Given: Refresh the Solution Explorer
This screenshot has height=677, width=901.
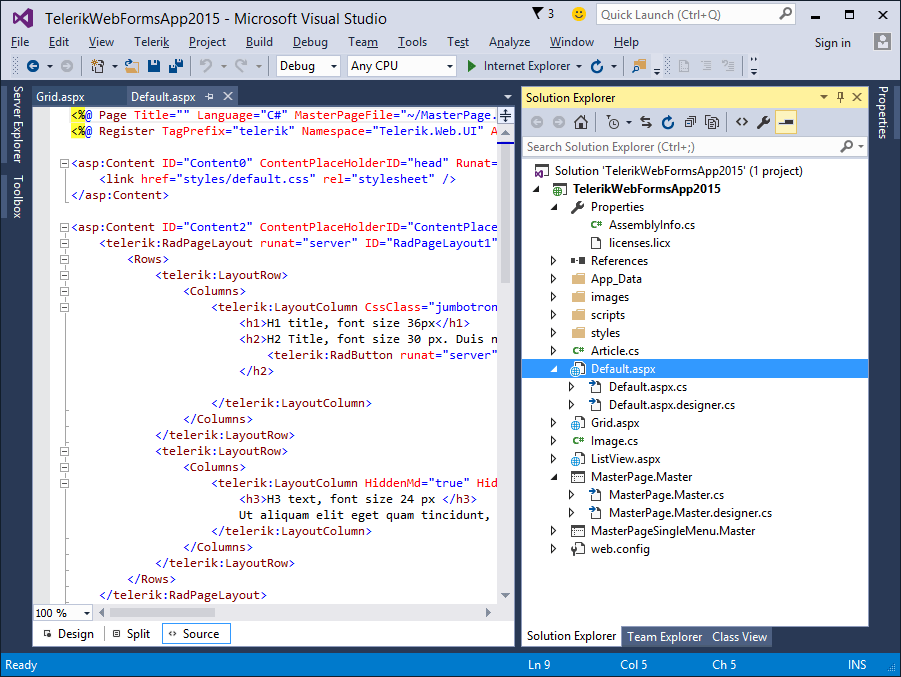Looking at the screenshot, I should click(667, 122).
